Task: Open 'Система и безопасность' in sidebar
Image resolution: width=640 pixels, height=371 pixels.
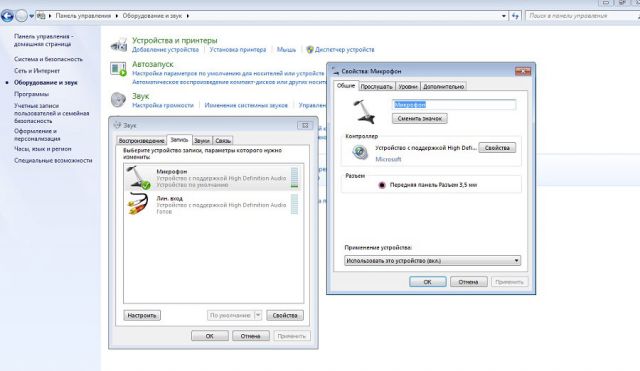Action: pos(48,59)
